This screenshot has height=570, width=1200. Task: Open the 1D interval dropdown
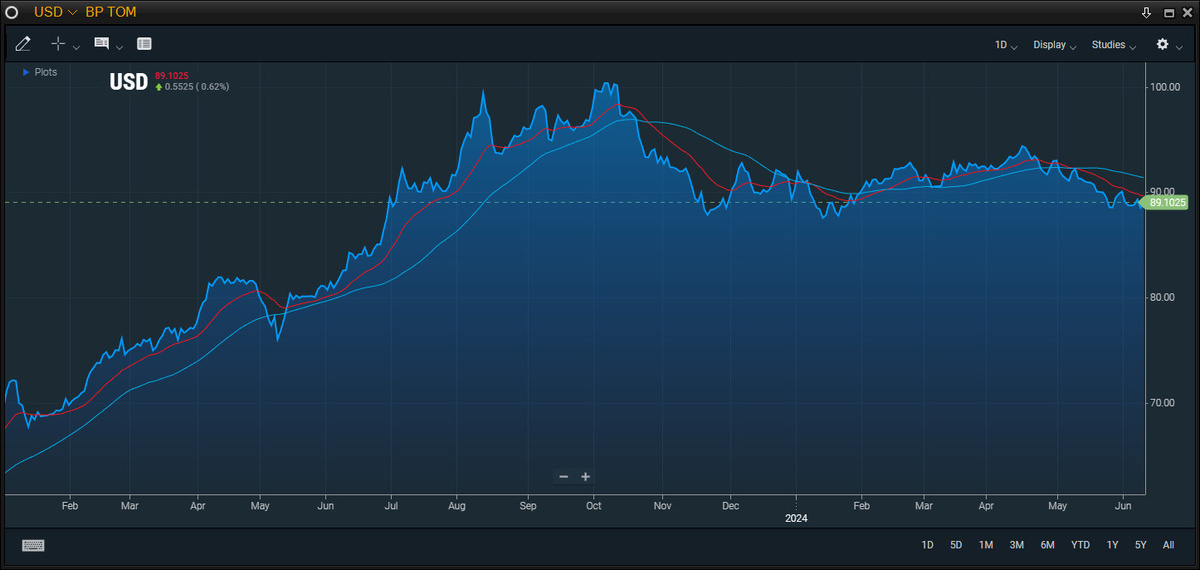pos(1006,45)
